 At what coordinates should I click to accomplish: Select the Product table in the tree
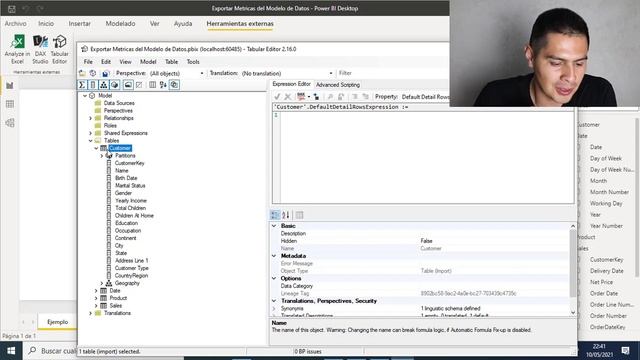(118, 298)
